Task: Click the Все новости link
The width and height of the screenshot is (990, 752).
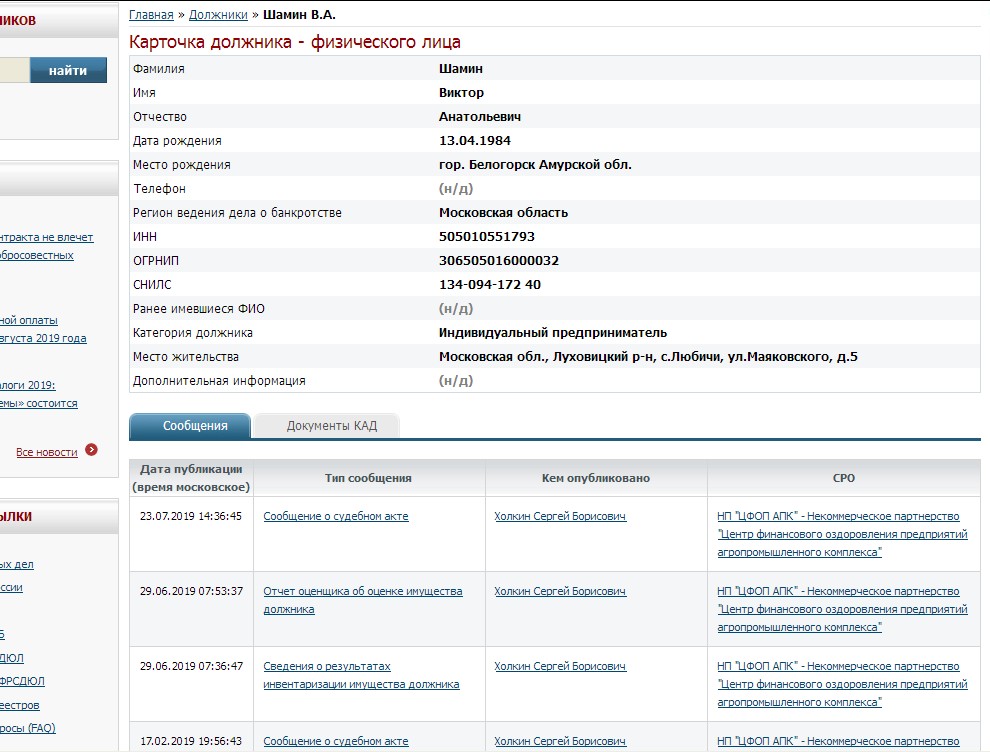Action: coord(47,452)
